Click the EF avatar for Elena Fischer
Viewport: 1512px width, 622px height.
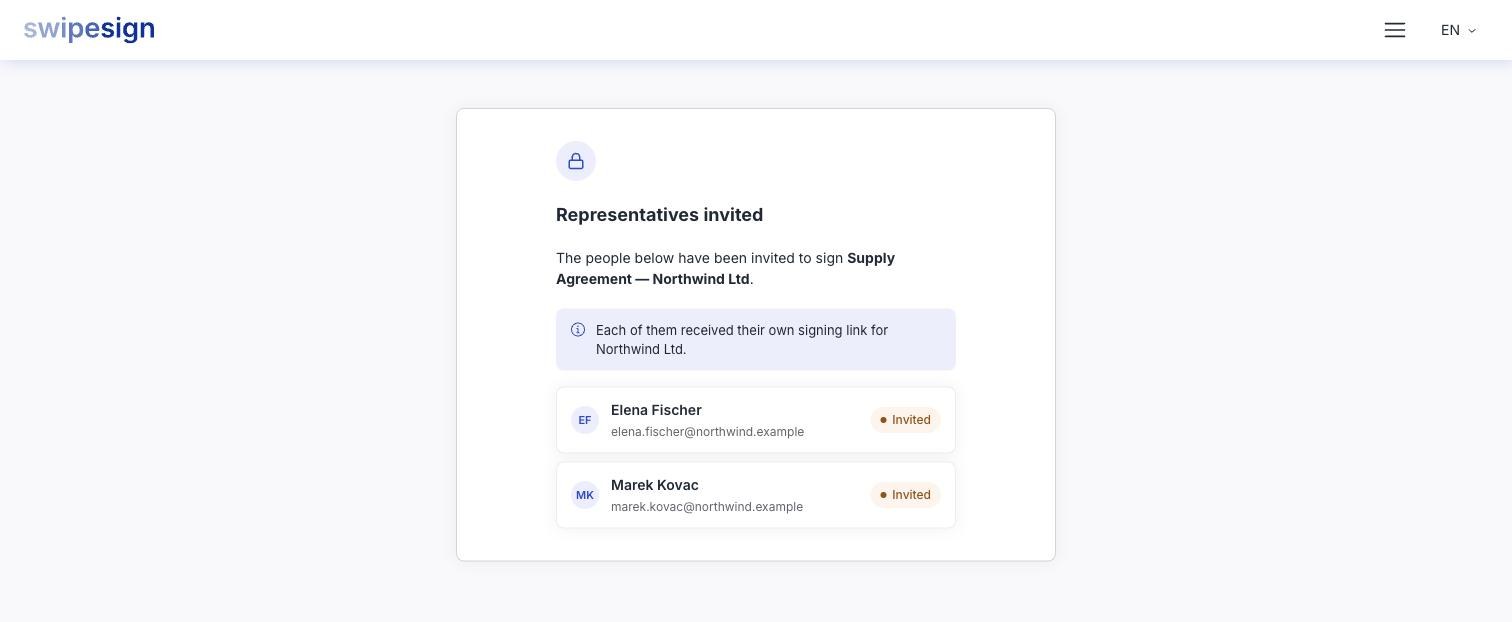585,420
